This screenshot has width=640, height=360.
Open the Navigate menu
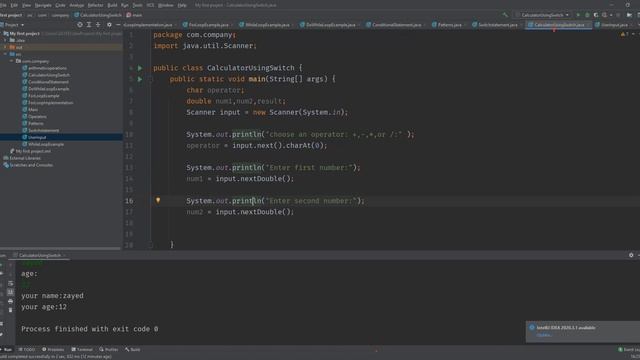[43, 5]
